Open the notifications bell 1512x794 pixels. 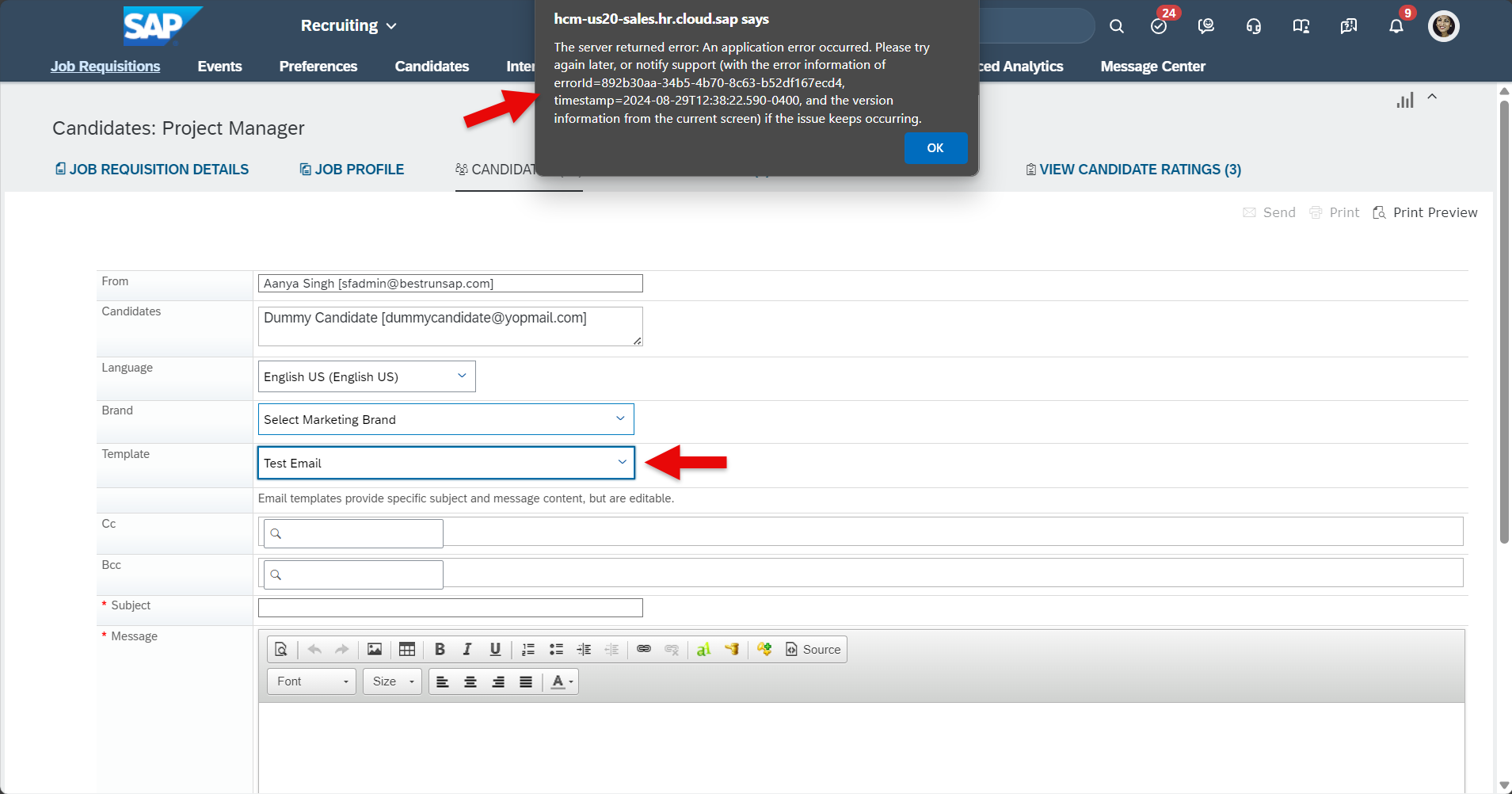pos(1396,26)
